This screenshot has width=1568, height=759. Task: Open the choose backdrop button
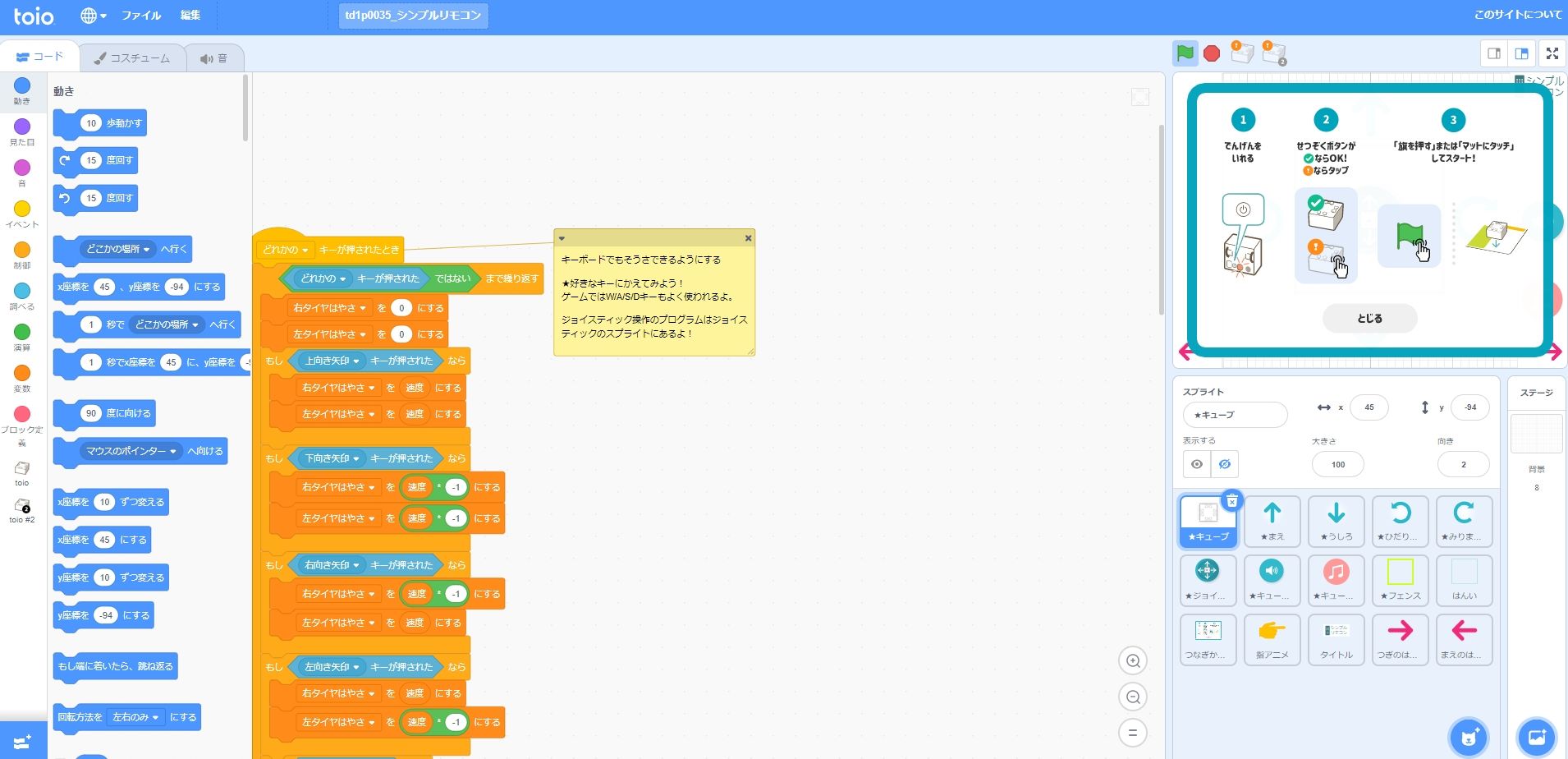point(1537,738)
